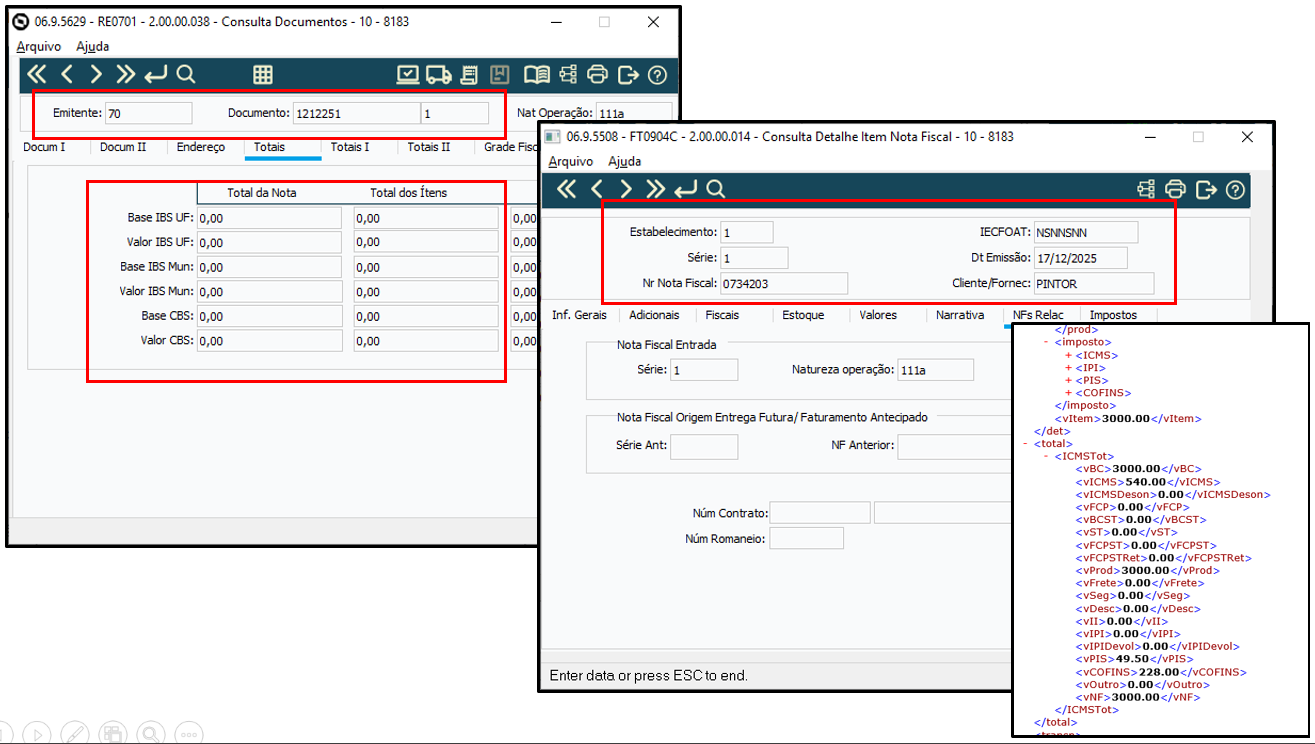Click the return arrow icon in Consulta Documentos

(x=155, y=74)
